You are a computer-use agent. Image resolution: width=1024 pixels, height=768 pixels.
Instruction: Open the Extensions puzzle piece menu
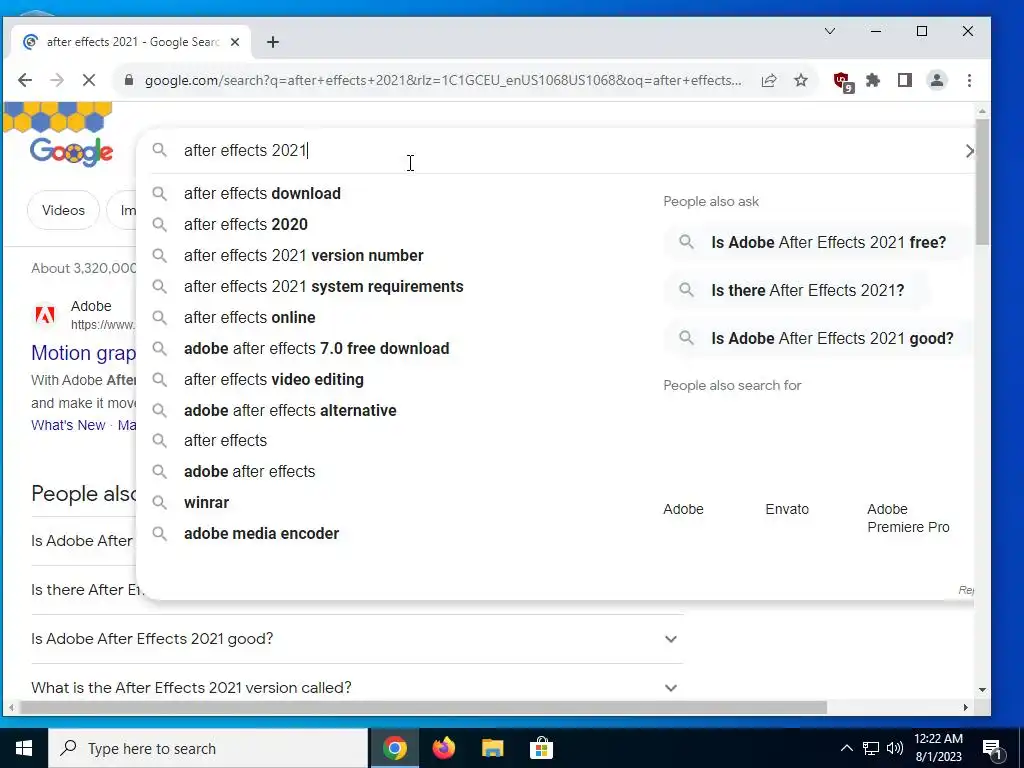pos(872,80)
